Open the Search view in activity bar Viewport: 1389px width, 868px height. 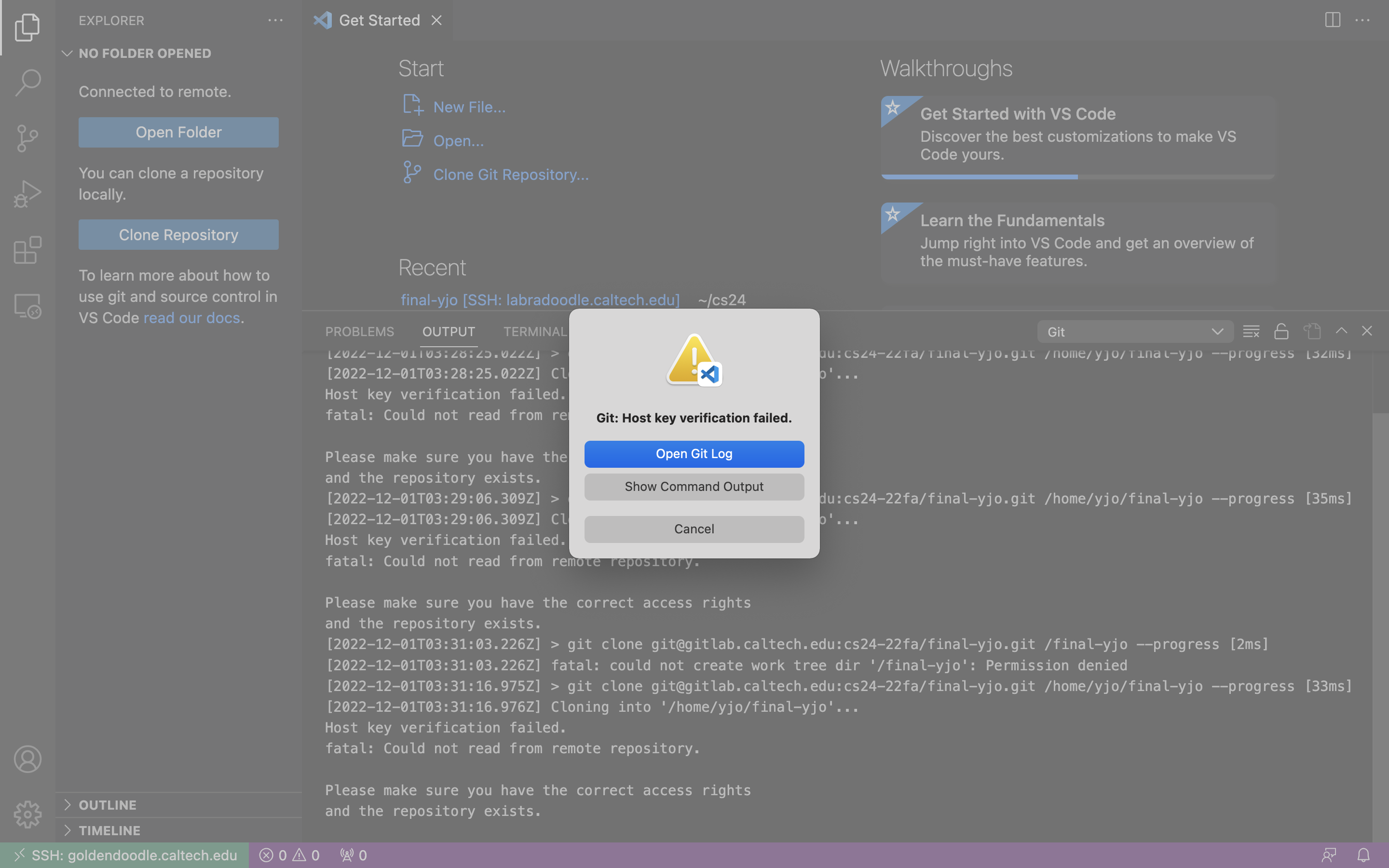[27, 83]
